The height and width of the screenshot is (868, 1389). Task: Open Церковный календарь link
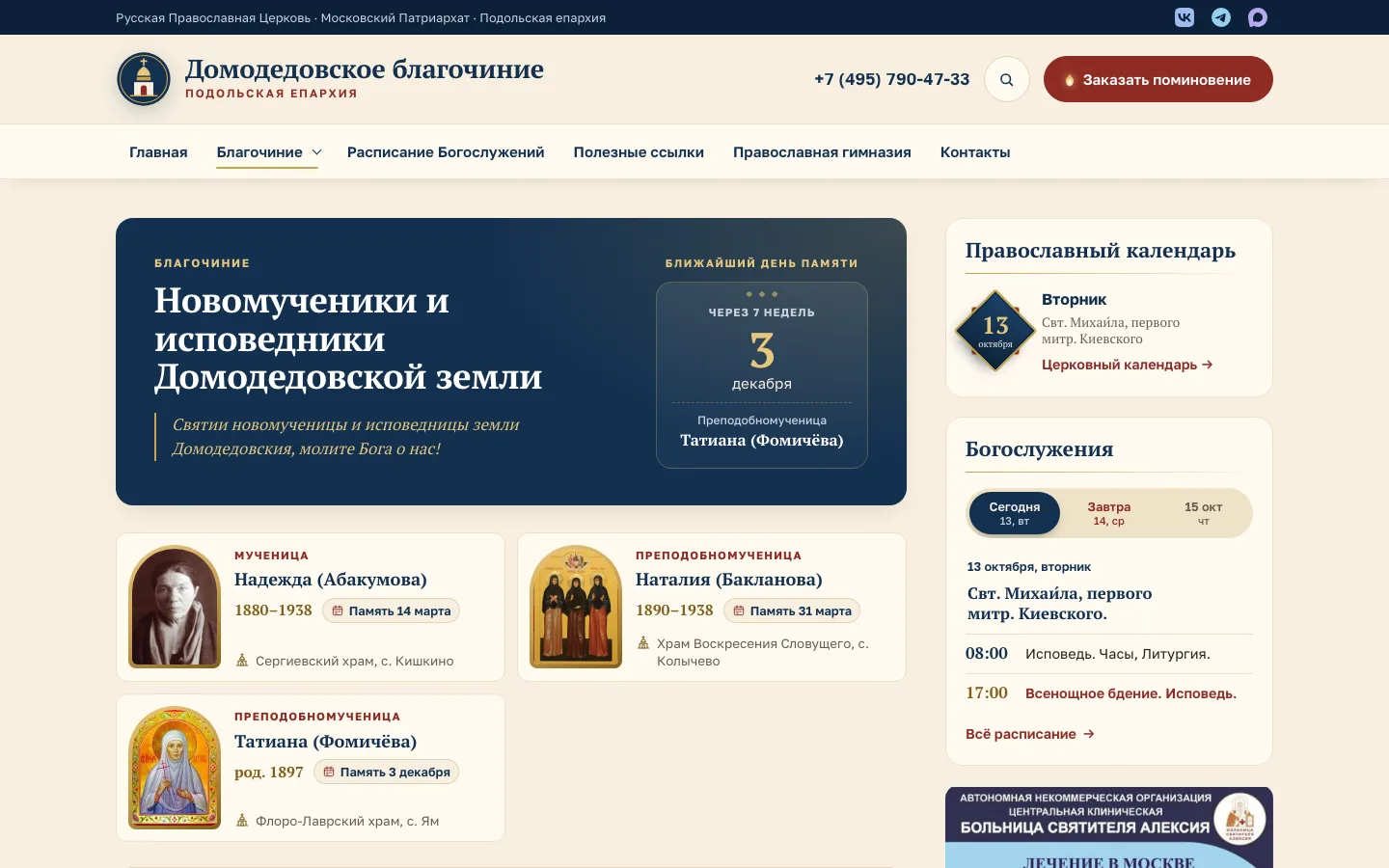click(x=1128, y=365)
